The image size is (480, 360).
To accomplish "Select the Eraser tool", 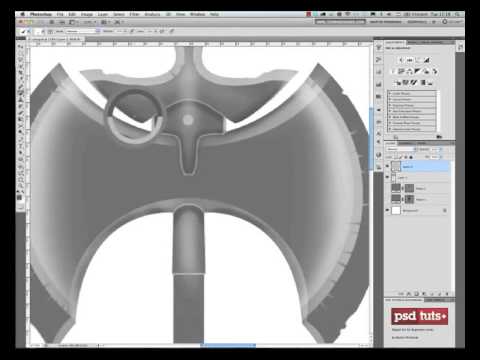I will [21, 113].
